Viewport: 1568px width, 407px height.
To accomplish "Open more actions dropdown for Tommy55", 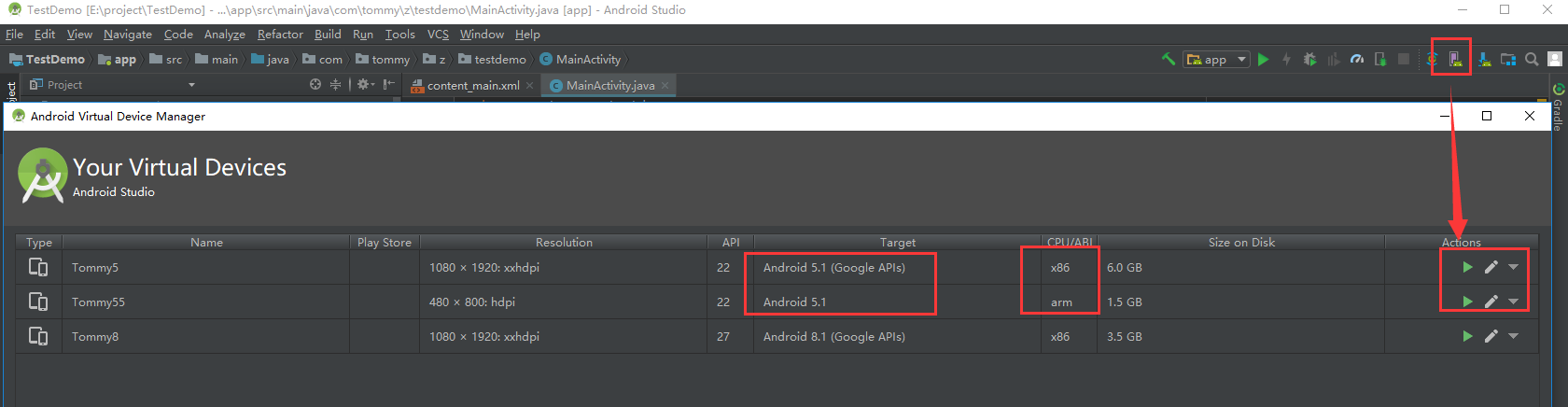I will point(1513,302).
